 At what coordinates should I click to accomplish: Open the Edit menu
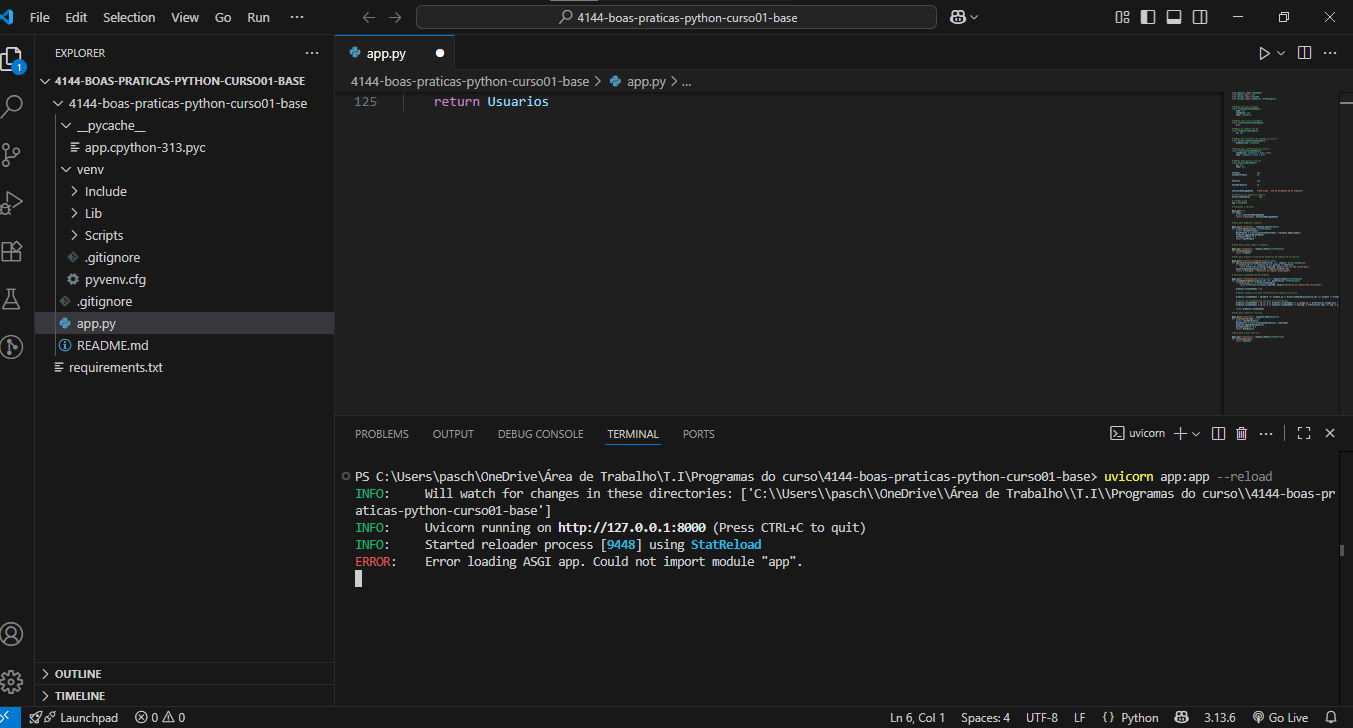[76, 17]
